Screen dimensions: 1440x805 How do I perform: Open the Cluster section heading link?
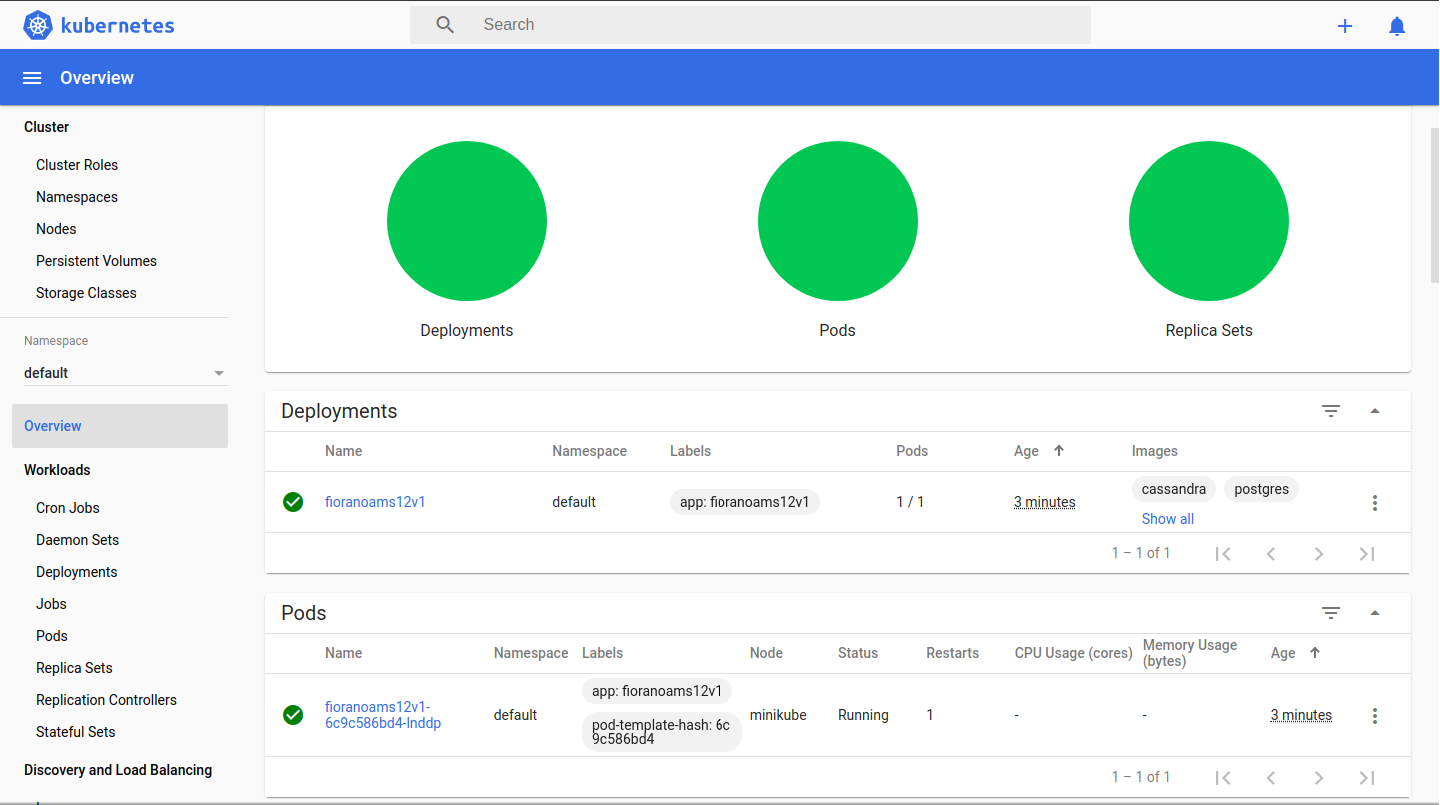(x=46, y=127)
